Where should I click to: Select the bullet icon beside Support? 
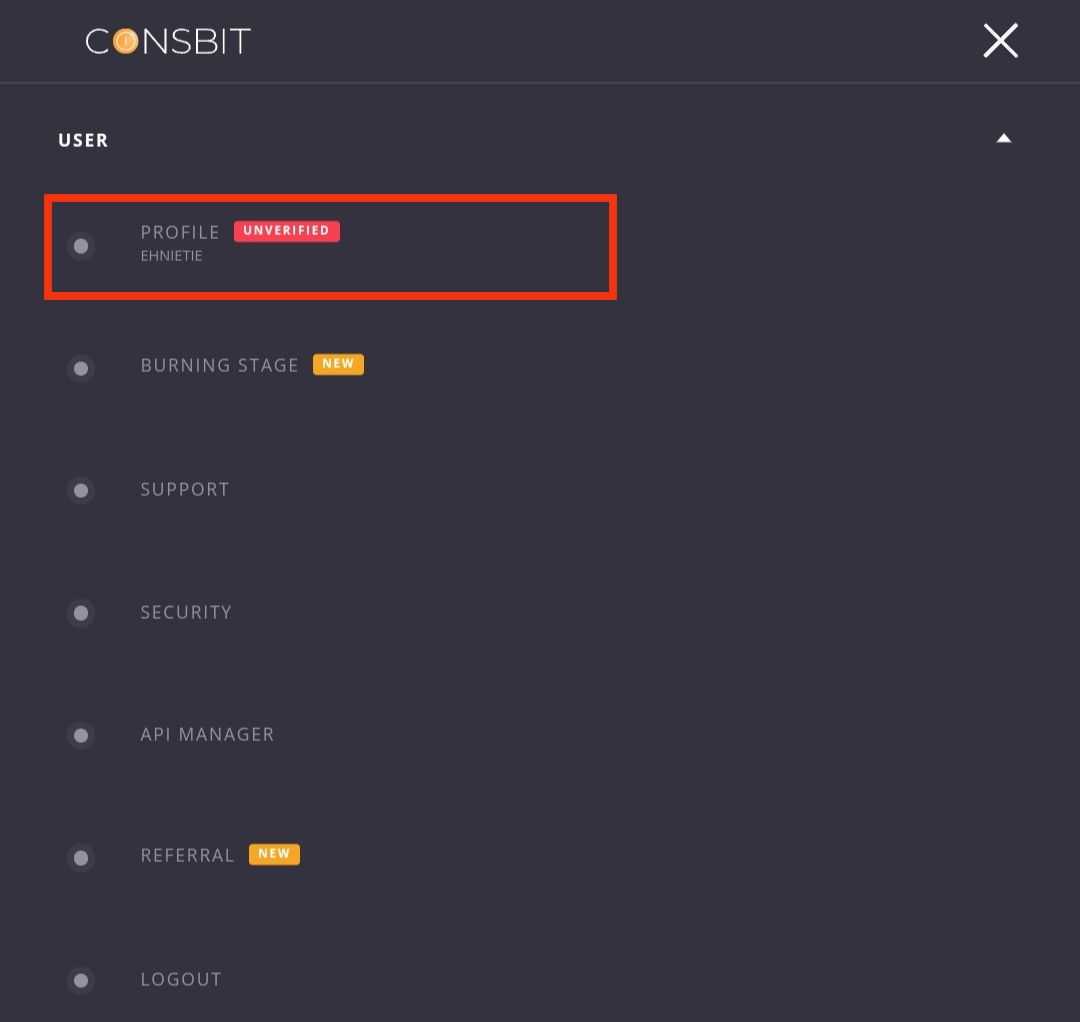[81, 490]
